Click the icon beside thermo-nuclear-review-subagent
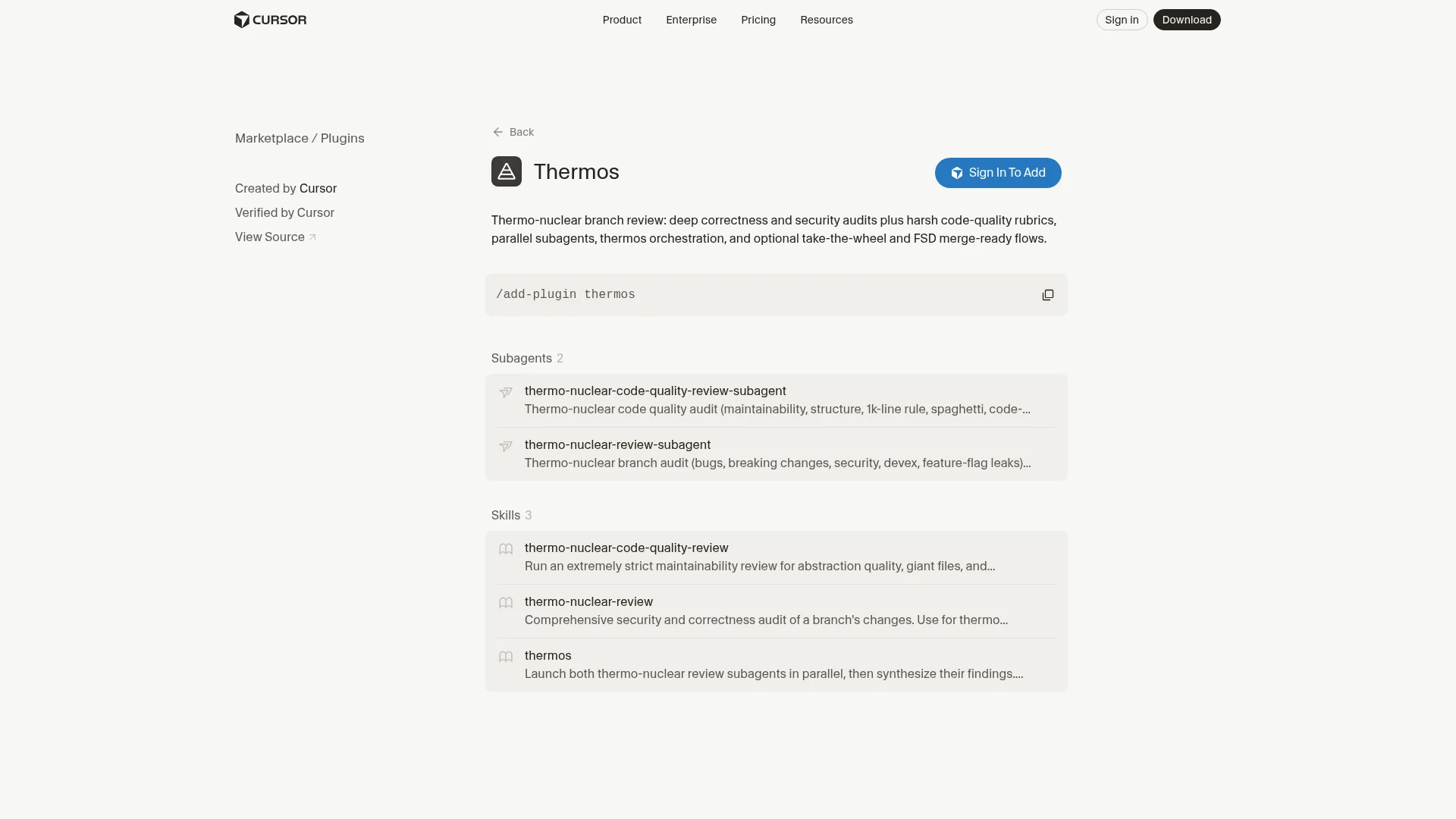 [506, 447]
